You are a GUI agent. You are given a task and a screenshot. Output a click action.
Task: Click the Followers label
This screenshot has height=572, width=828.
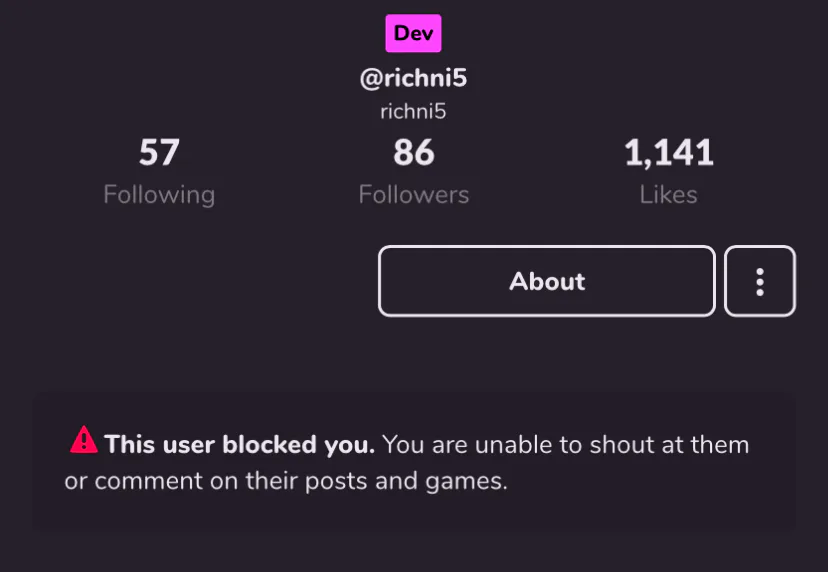coord(413,194)
